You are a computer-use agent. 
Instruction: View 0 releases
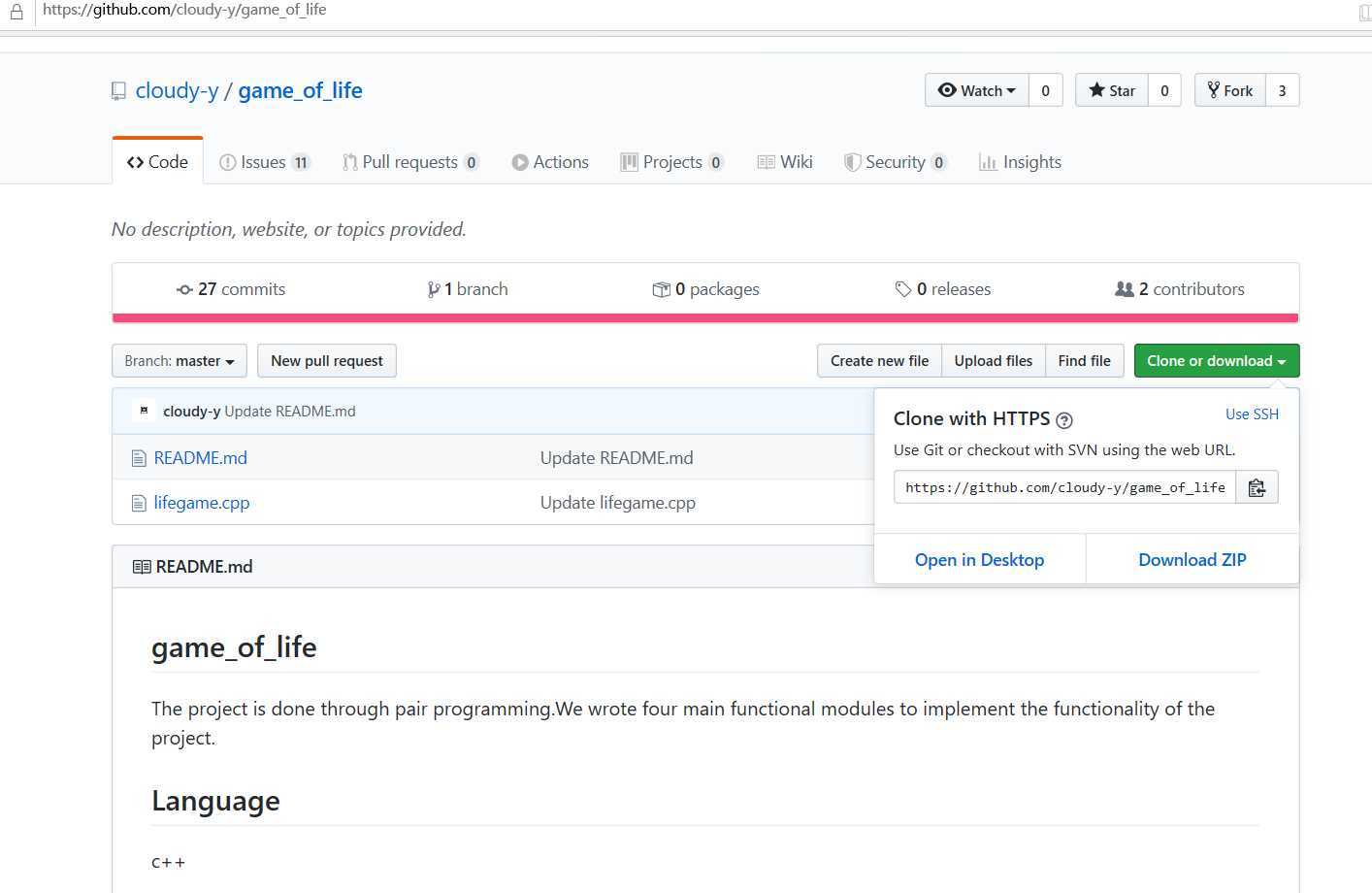coord(943,289)
